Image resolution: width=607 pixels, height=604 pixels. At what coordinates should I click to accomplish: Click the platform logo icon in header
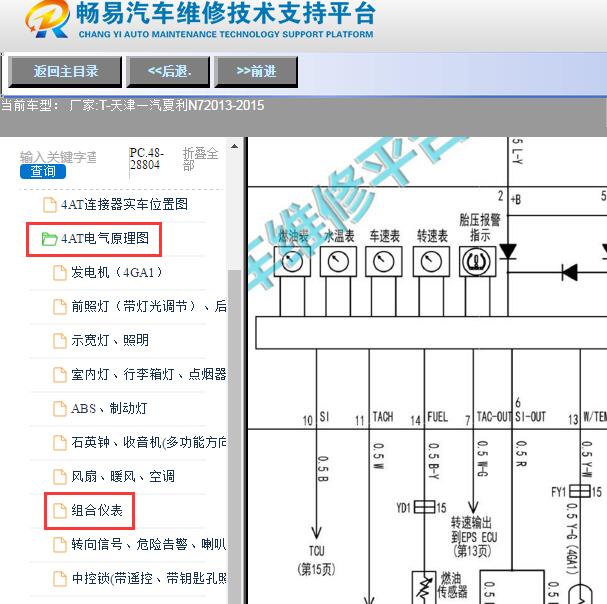[47, 19]
